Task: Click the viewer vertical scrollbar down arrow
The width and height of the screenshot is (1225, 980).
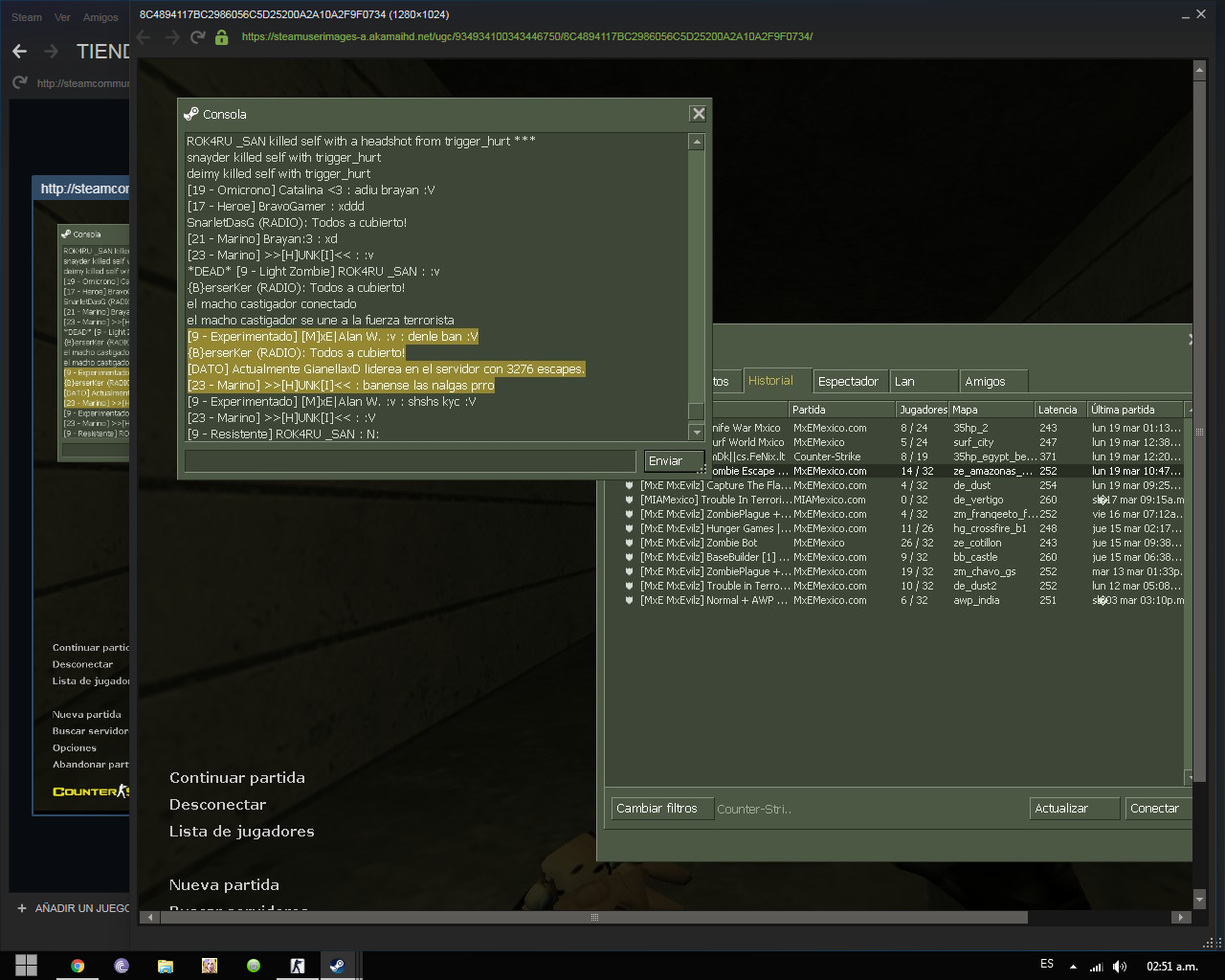Action: (x=1199, y=899)
